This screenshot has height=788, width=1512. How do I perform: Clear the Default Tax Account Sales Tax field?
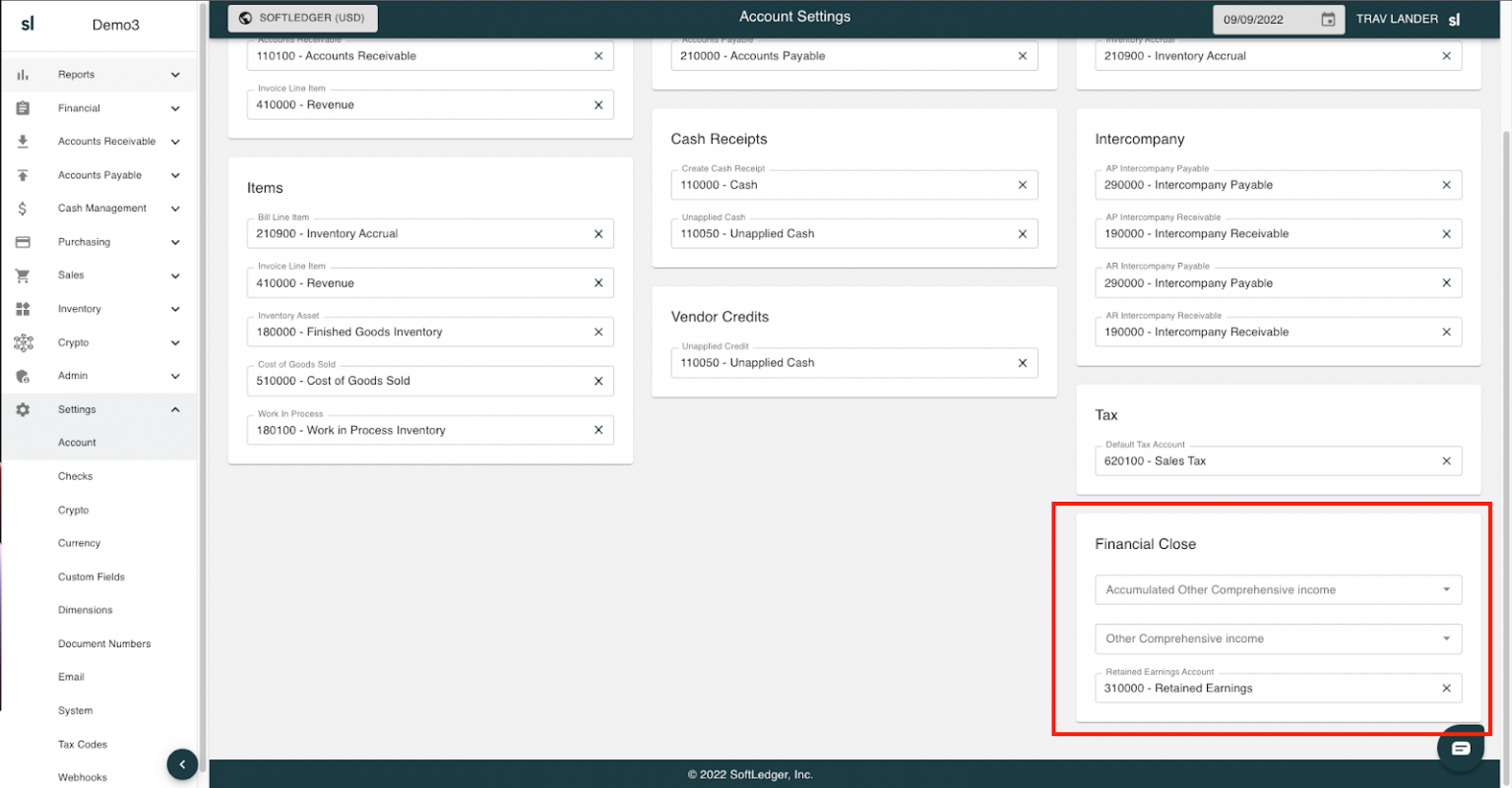point(1446,461)
